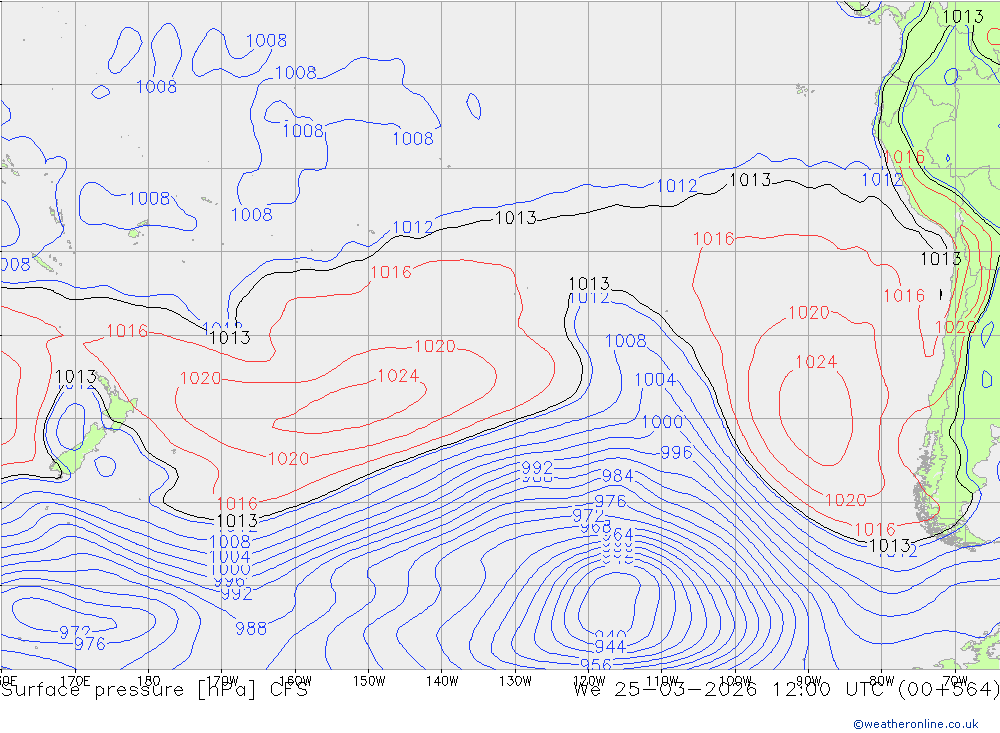Click the weatheronline.co.uk credit link
Image resolution: width=1000 pixels, height=733 pixels.
point(916,724)
